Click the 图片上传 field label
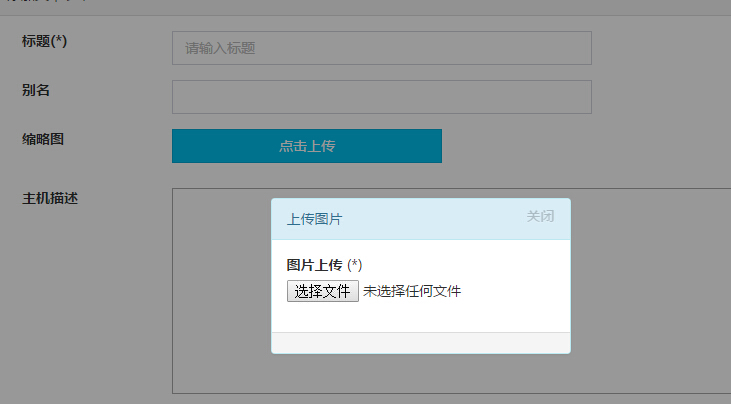 click(314, 265)
